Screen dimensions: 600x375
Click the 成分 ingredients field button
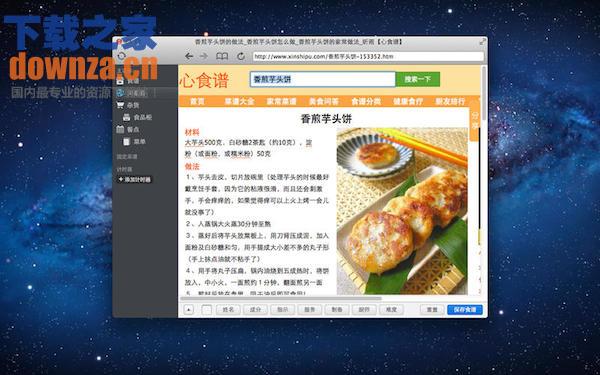tap(255, 310)
